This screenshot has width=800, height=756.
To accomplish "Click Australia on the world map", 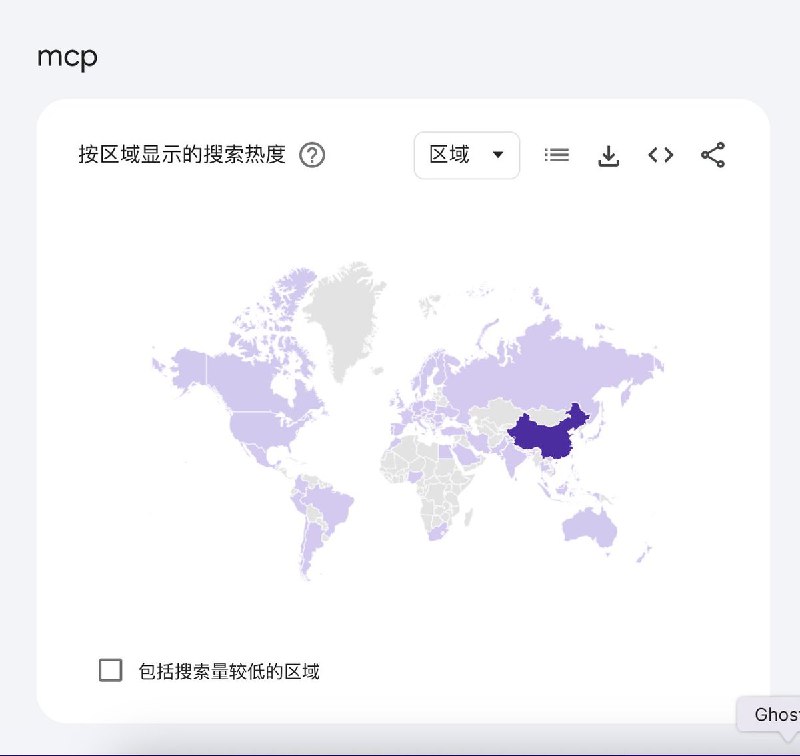I will pyautogui.click(x=590, y=527).
